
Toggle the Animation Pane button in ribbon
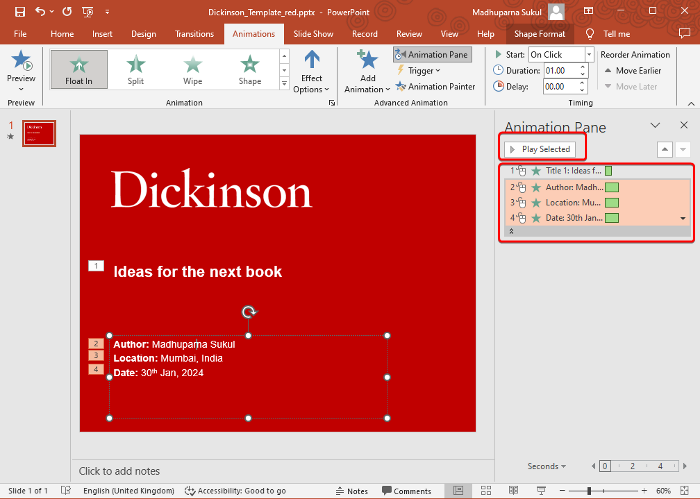click(x=433, y=55)
